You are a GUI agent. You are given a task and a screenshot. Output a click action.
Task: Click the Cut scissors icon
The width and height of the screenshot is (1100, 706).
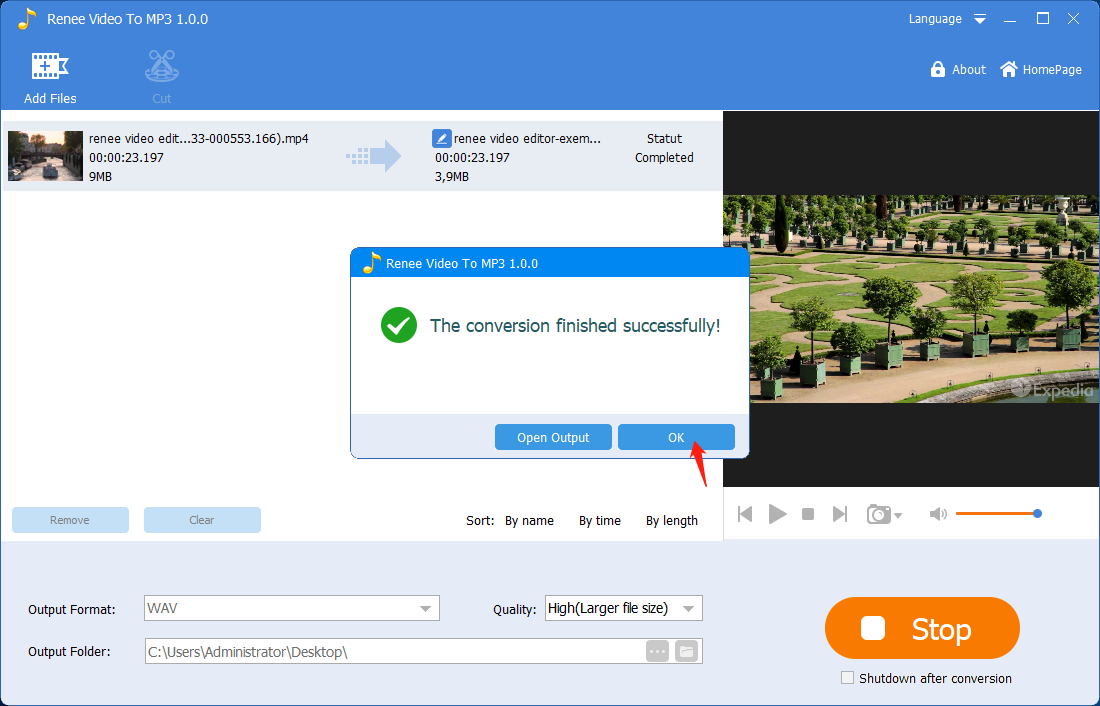[x=162, y=67]
